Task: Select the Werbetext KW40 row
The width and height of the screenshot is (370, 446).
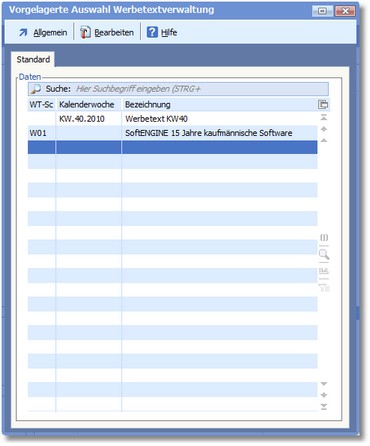Action: 173,119
